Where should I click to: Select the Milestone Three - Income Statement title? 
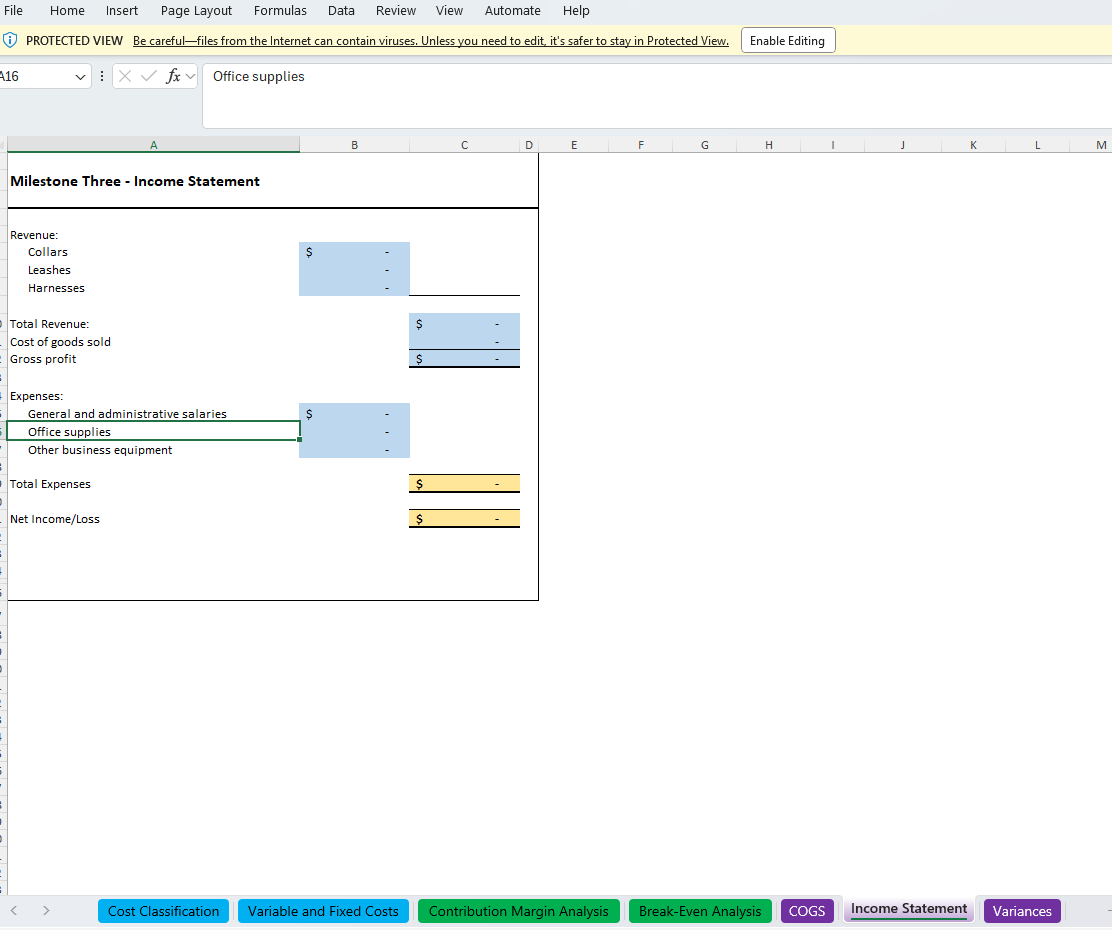tap(135, 181)
